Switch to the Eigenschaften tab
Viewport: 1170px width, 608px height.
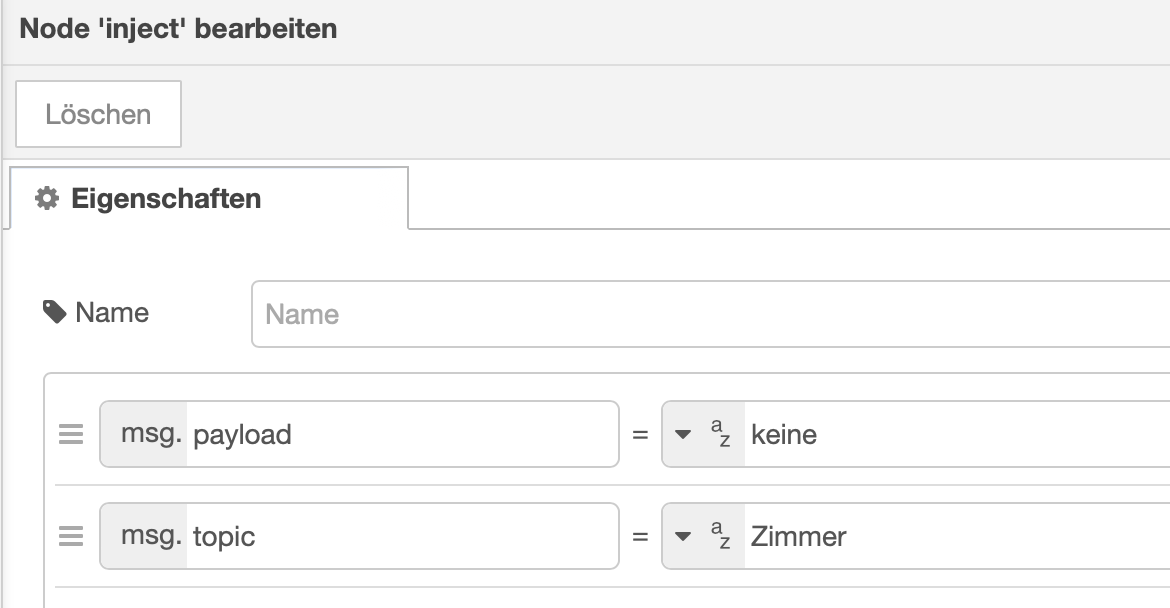pyautogui.click(x=165, y=199)
